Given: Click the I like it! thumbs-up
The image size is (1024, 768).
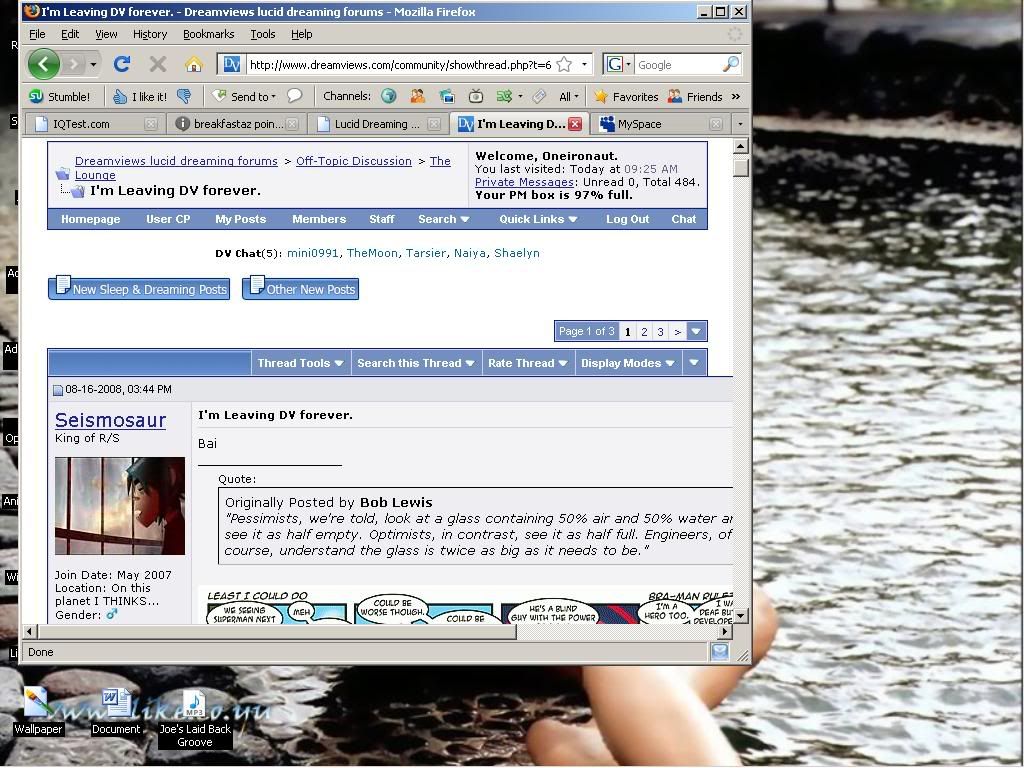Looking at the screenshot, I should [x=139, y=97].
